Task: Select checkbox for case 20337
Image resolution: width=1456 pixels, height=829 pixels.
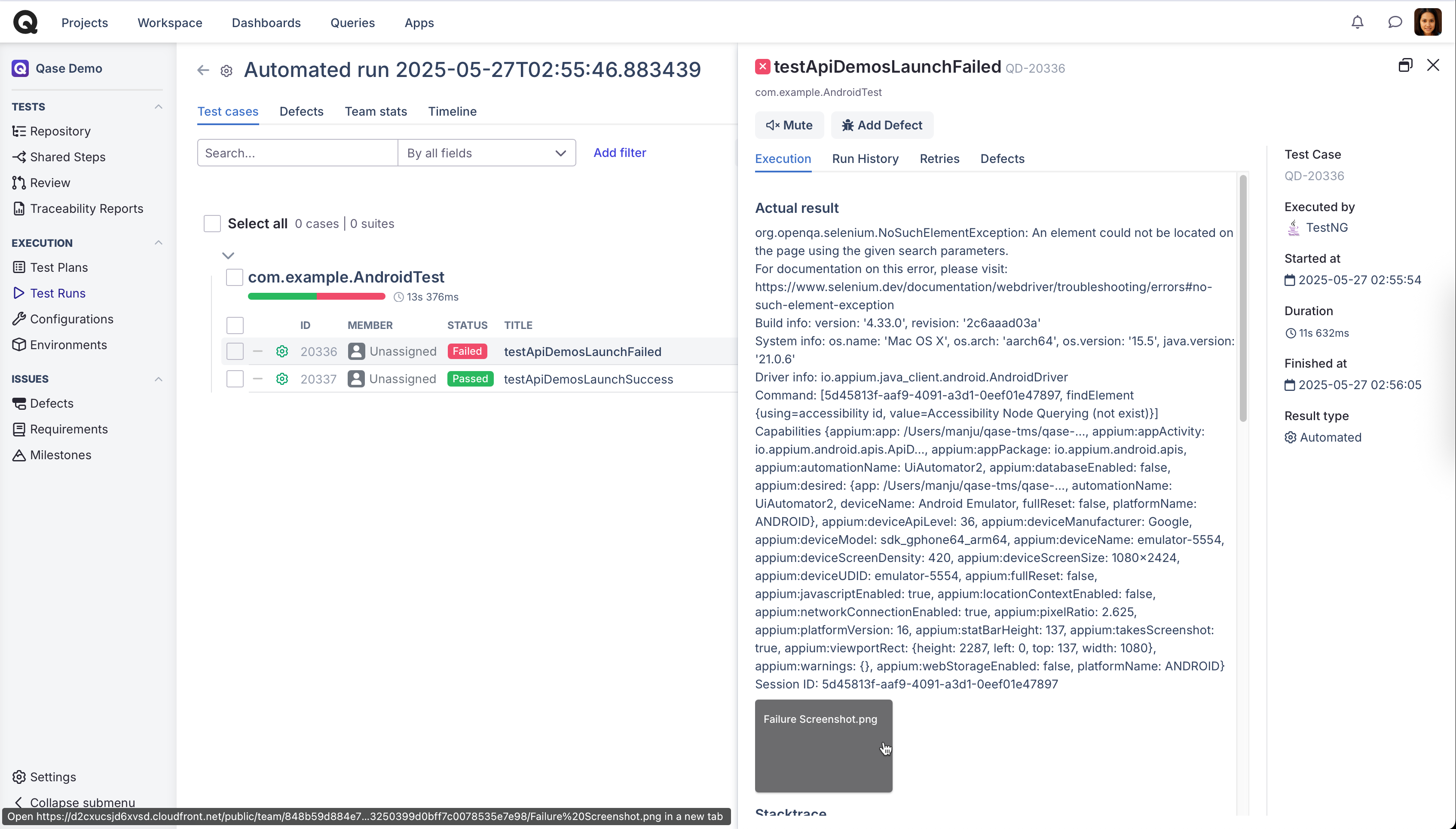Action: coord(235,379)
